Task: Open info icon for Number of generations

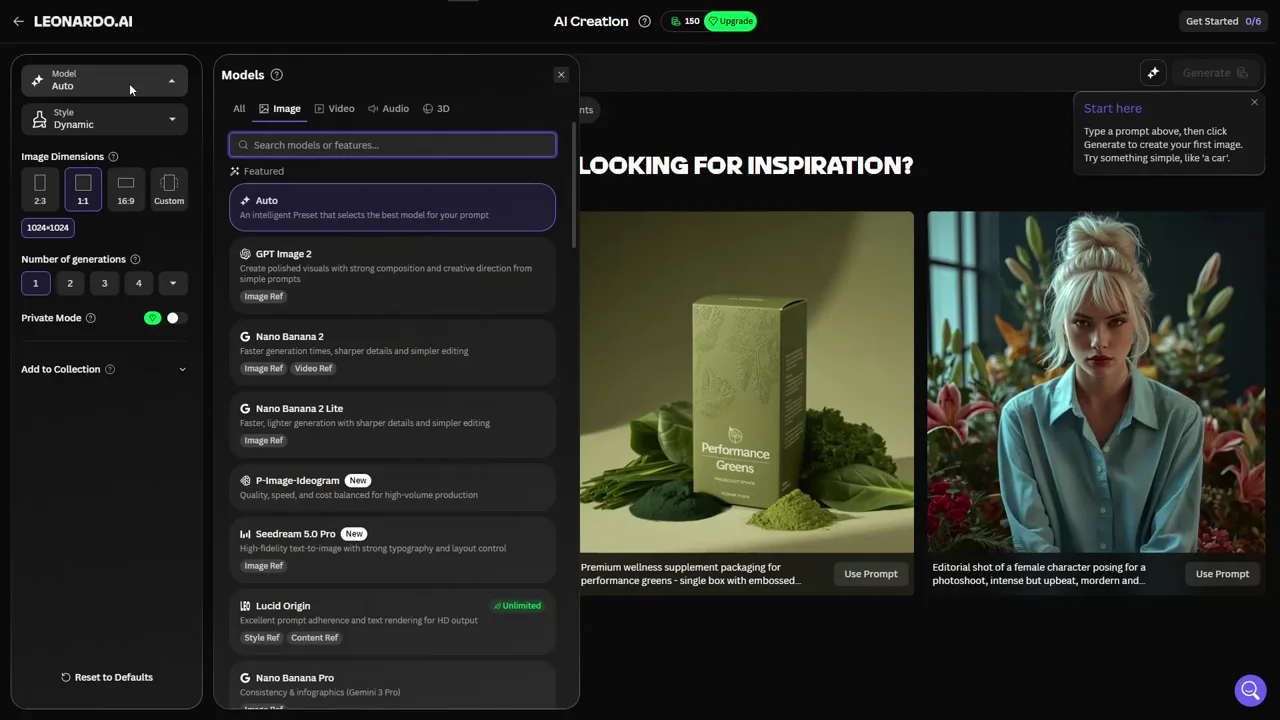Action: pyautogui.click(x=135, y=260)
